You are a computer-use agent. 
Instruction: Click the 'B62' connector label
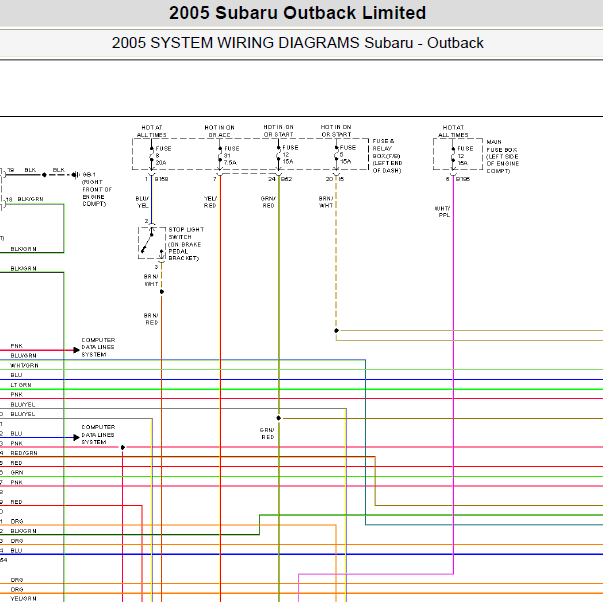[x=287, y=179]
